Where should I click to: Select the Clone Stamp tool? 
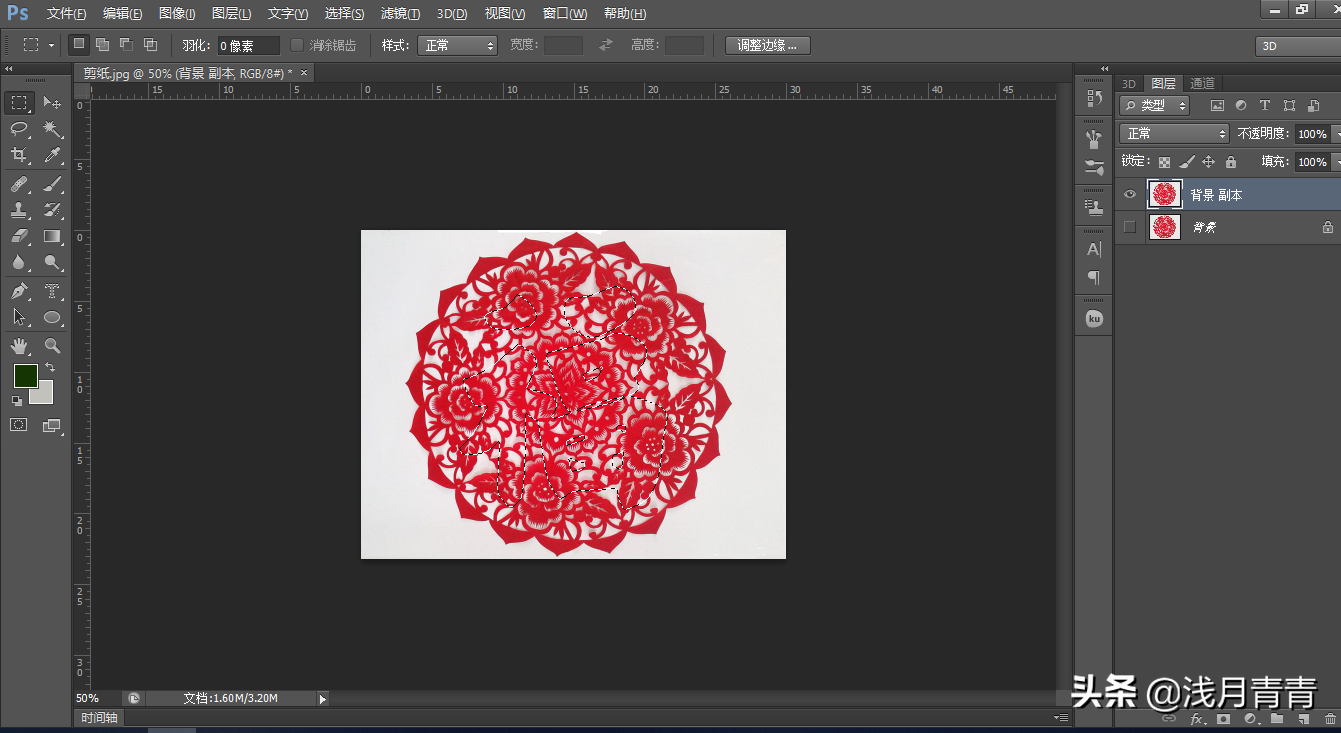[x=19, y=210]
